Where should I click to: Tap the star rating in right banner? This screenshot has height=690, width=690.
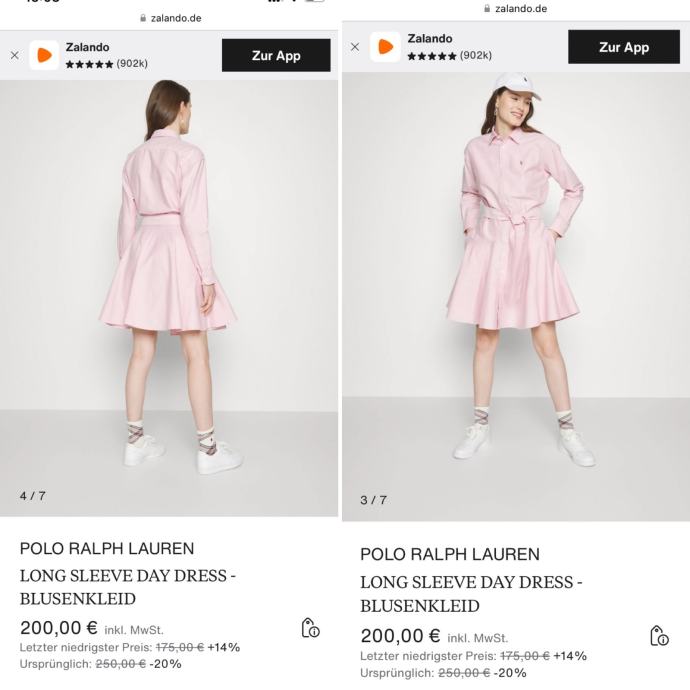click(x=431, y=56)
